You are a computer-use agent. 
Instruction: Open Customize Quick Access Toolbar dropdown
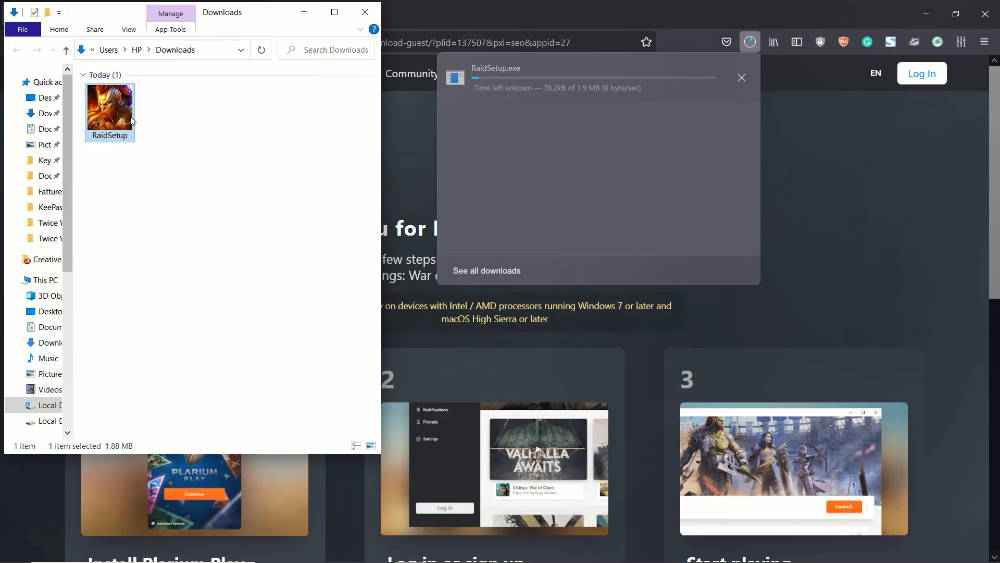tap(59, 12)
